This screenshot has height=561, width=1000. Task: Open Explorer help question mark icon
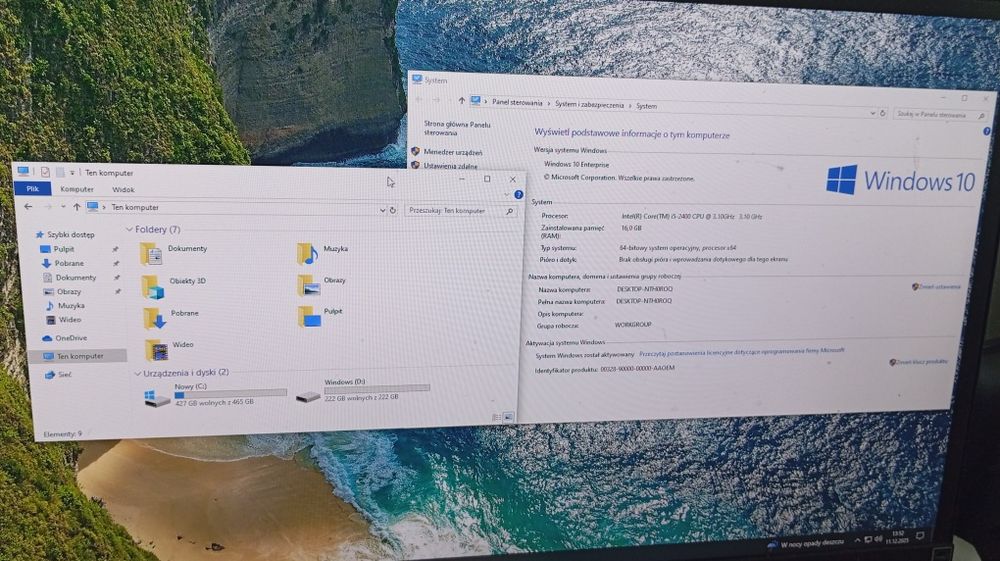(x=518, y=194)
